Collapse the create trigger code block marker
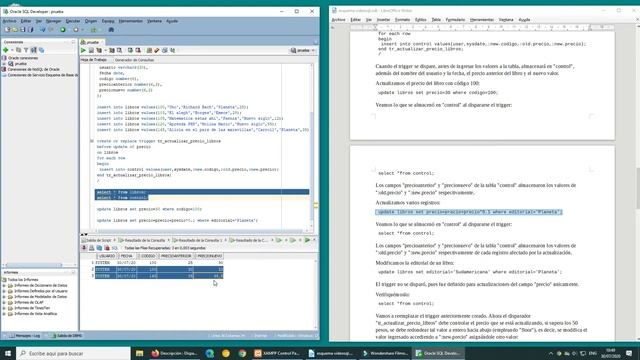Image resolution: width=640 pixels, height=360 pixels. coord(91,141)
